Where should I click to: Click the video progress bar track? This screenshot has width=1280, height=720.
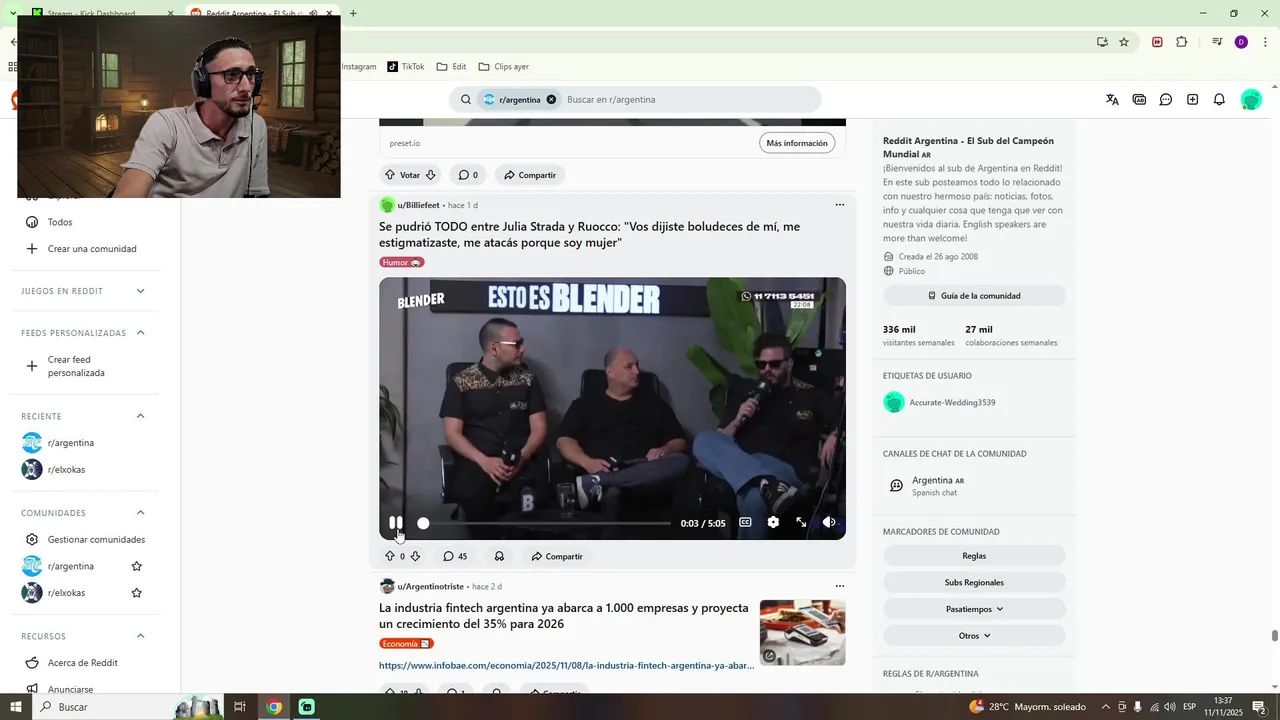(x=547, y=523)
